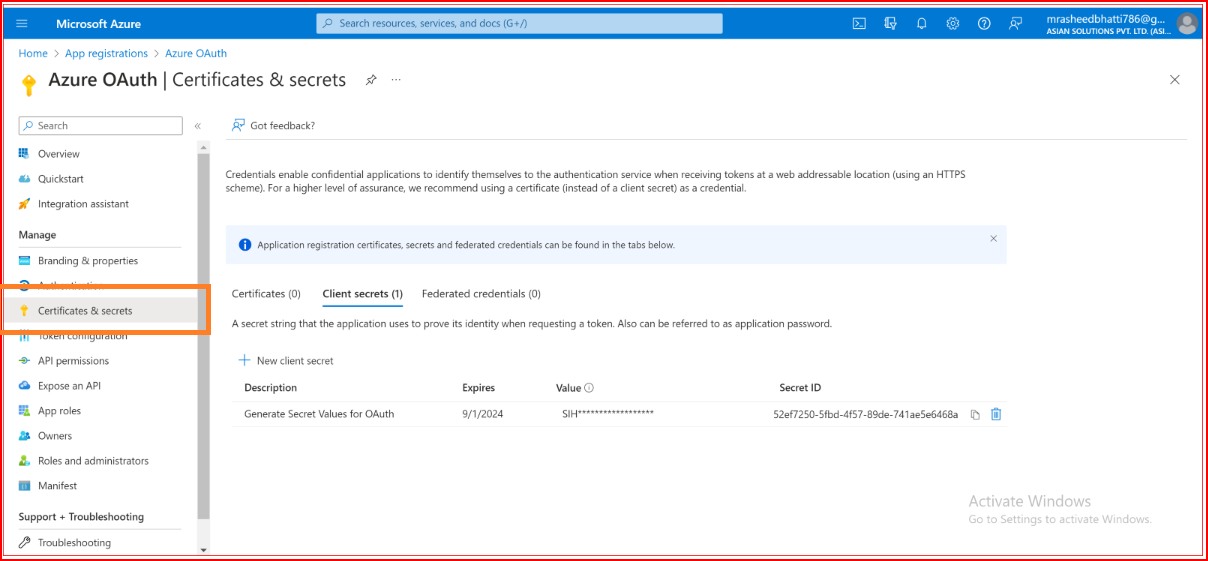Click the Integration assistant rocket icon
Screen dimensions: 1208x561
[x=24, y=204]
